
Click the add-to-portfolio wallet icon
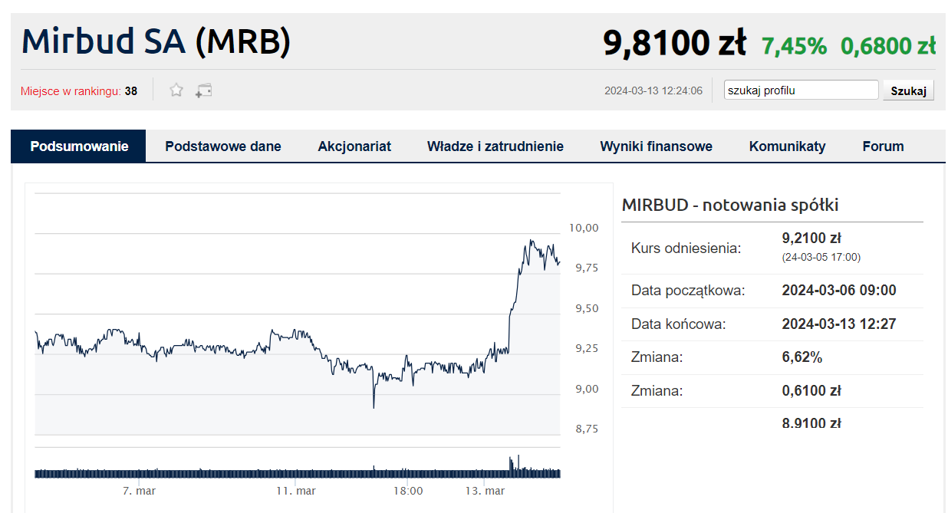coord(204,90)
